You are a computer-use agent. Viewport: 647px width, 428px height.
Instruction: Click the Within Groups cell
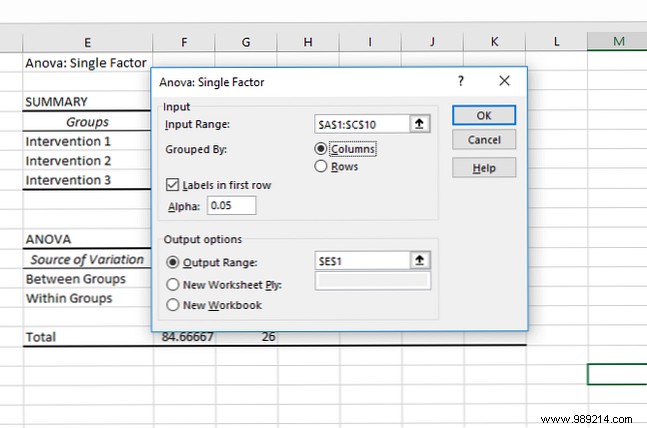pos(87,298)
